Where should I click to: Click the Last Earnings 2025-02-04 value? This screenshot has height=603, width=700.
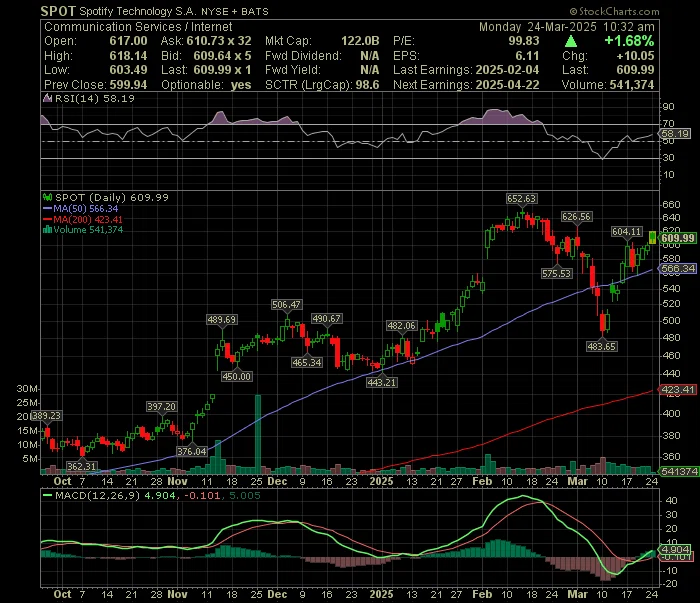[507, 70]
